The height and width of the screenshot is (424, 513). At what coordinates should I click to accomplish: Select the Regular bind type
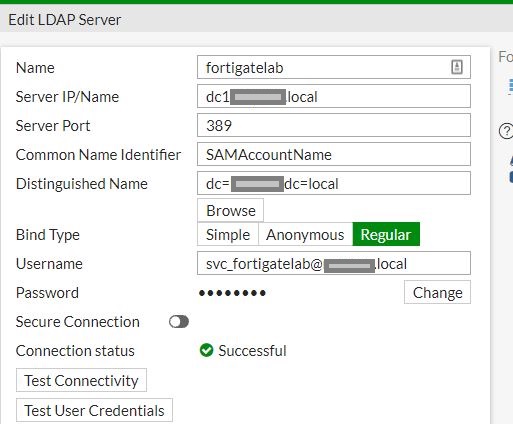click(x=386, y=234)
